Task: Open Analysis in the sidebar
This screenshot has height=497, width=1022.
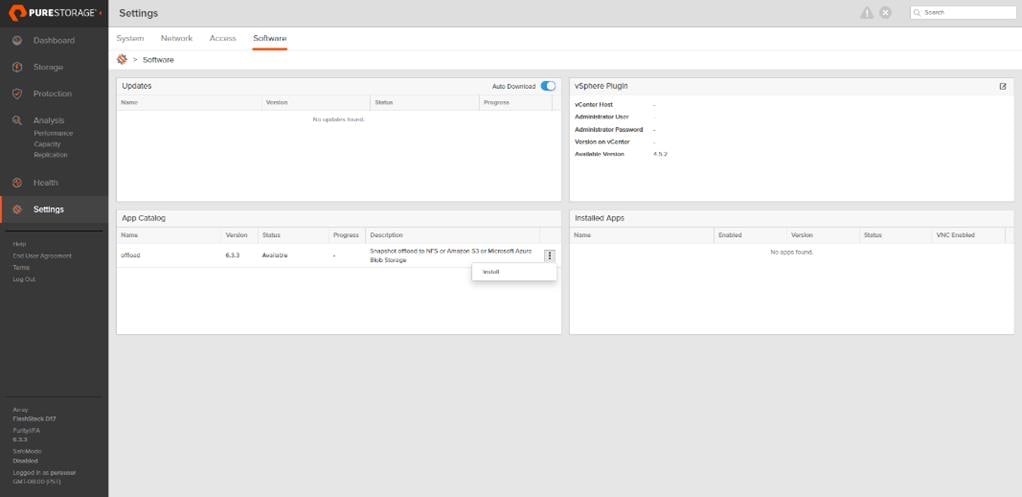Action: pos(49,121)
